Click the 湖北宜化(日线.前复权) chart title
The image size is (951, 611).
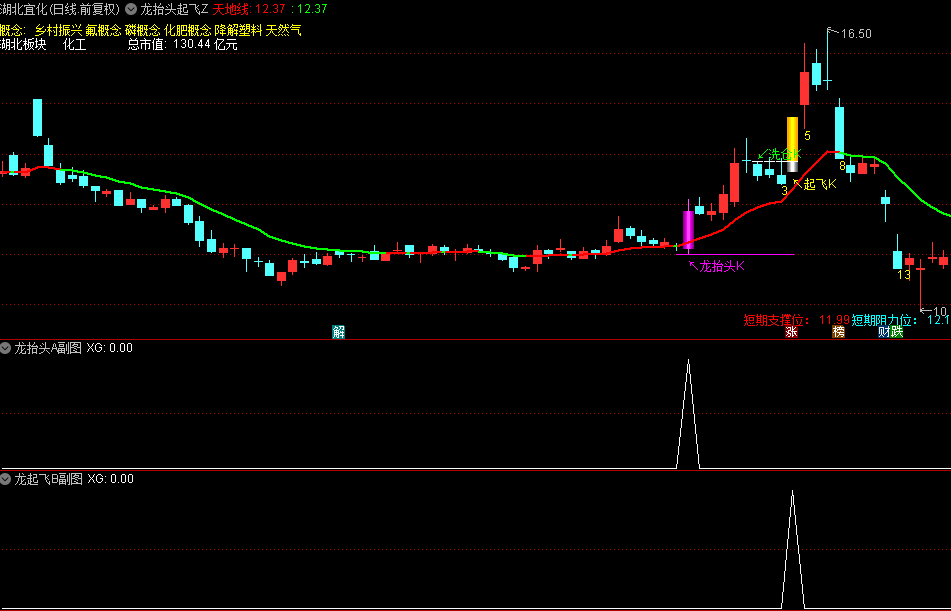pos(61,9)
